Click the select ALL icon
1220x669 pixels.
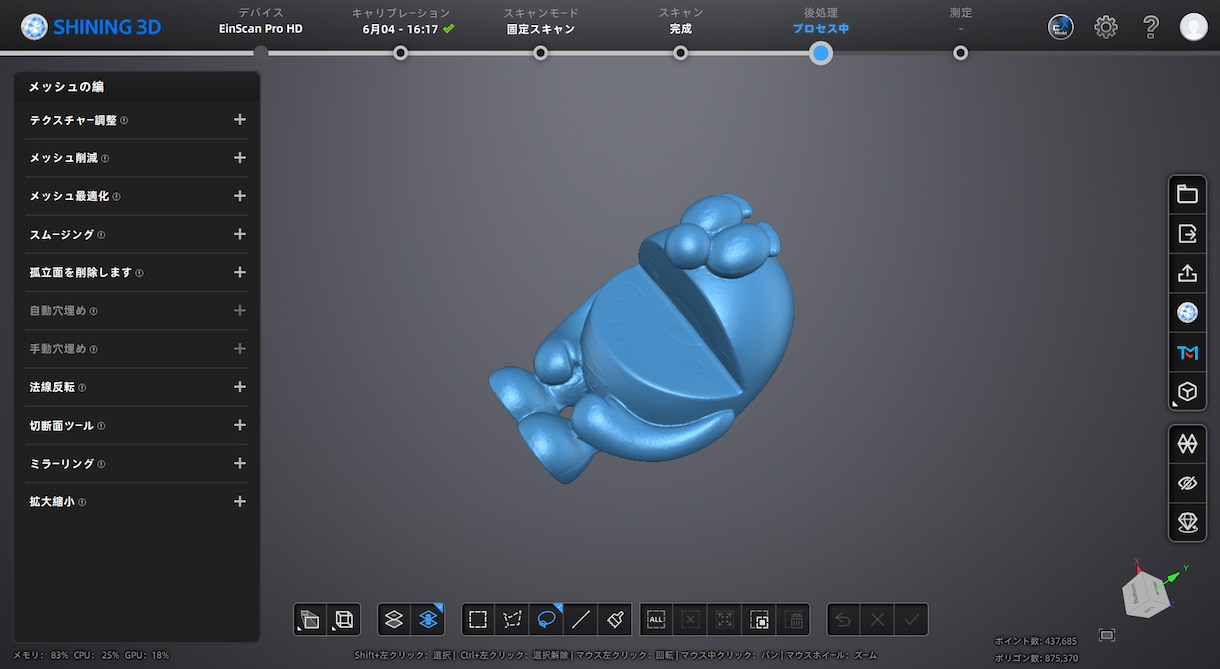pyautogui.click(x=656, y=620)
